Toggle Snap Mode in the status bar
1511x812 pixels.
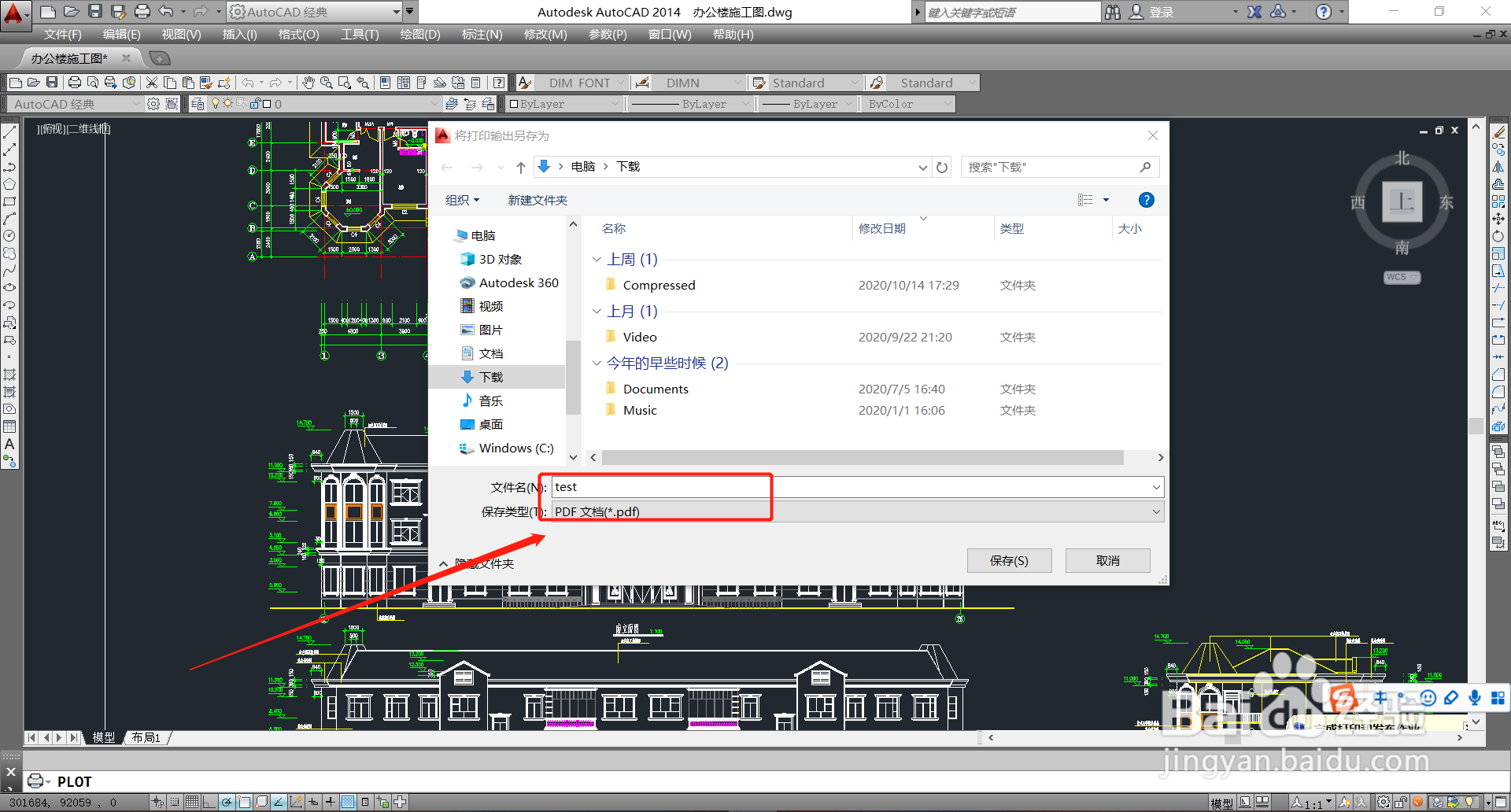click(175, 803)
